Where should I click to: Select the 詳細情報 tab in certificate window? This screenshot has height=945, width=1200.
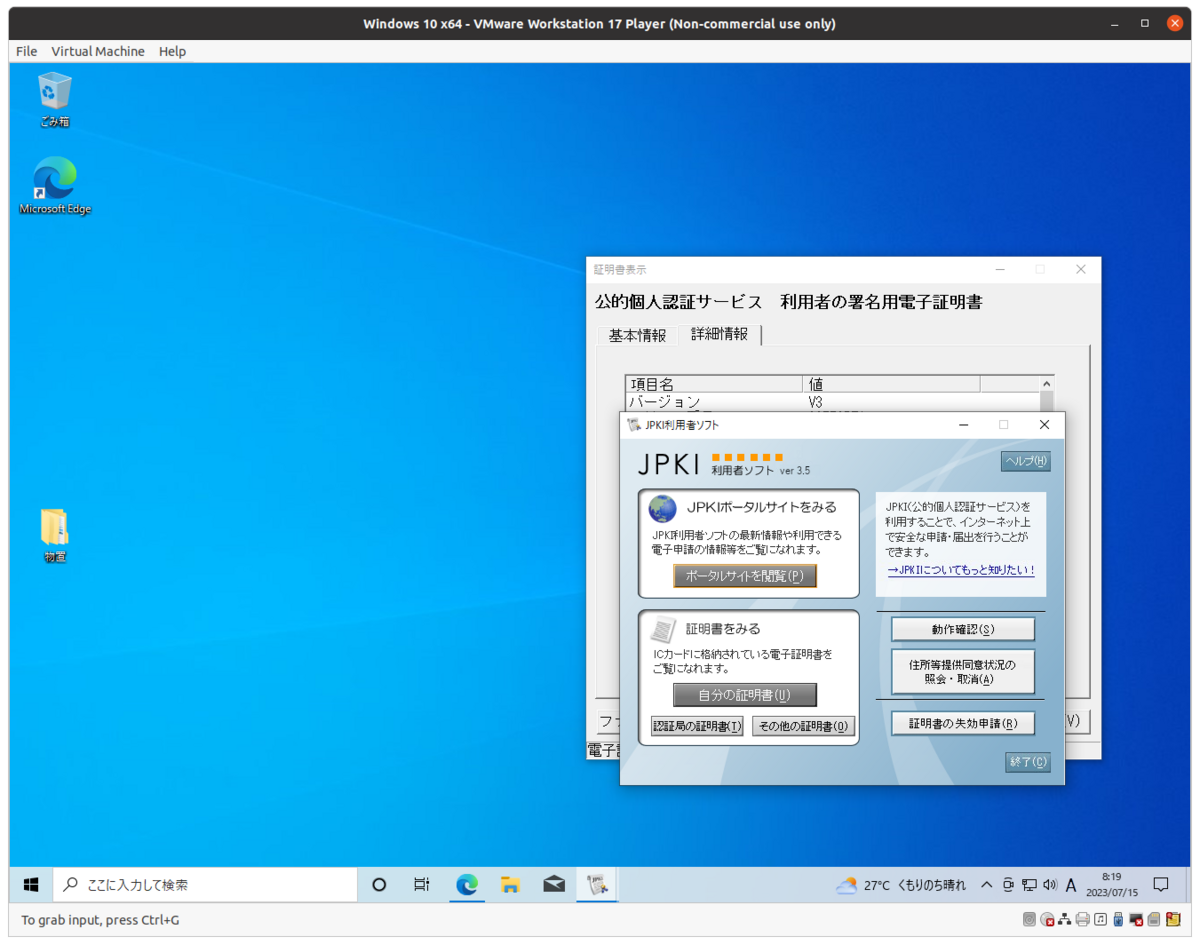719,334
